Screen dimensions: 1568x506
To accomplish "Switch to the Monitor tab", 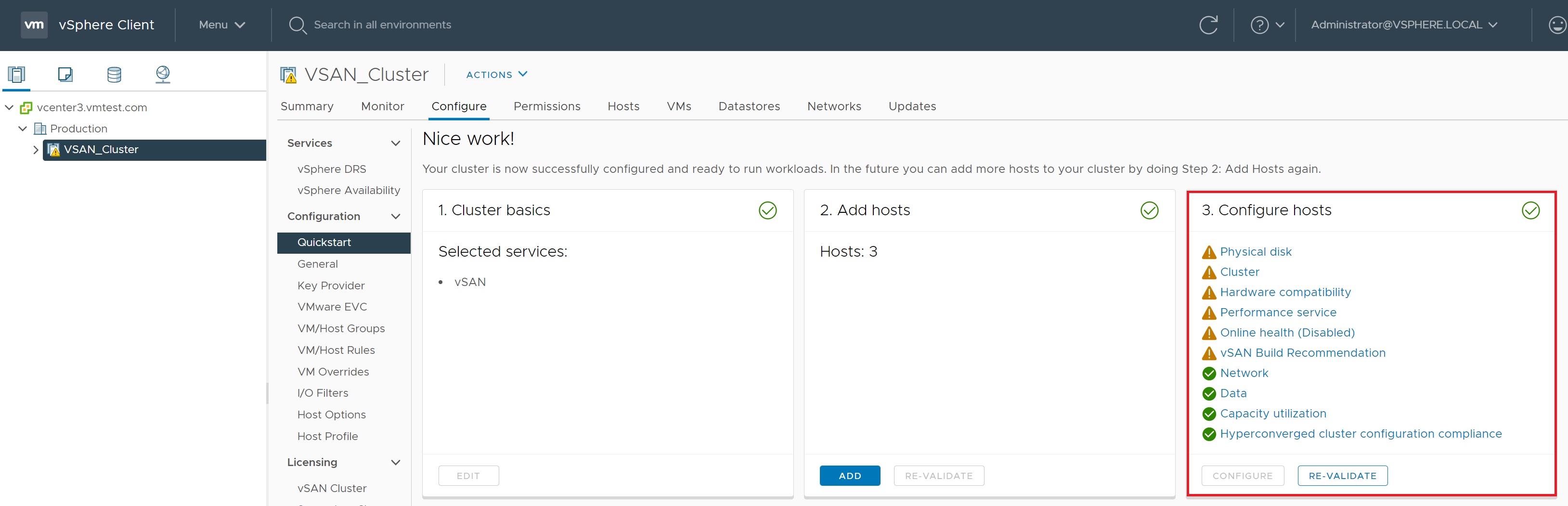I will pyautogui.click(x=382, y=106).
